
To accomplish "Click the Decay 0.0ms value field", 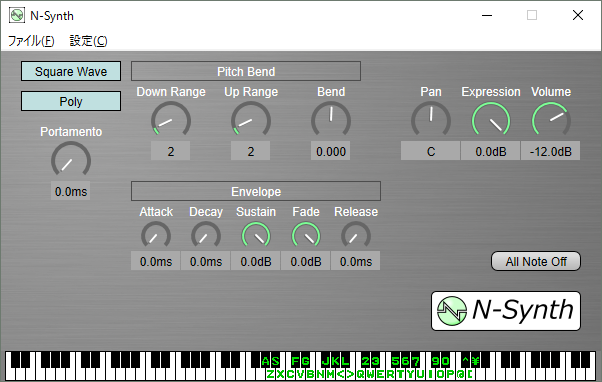I will pos(205,261).
